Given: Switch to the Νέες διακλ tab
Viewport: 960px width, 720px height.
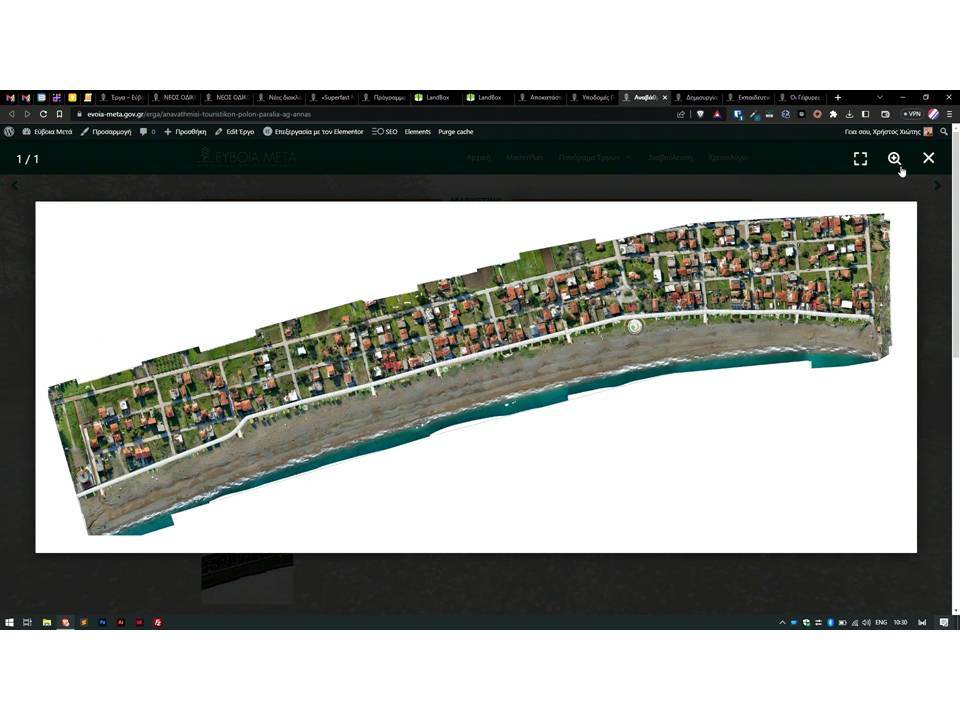Looking at the screenshot, I should (279, 97).
